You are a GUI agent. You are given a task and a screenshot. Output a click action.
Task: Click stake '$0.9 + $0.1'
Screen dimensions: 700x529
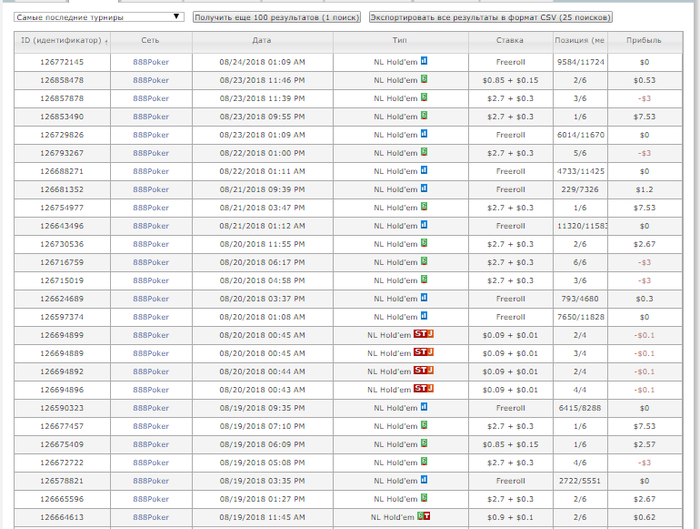point(510,517)
